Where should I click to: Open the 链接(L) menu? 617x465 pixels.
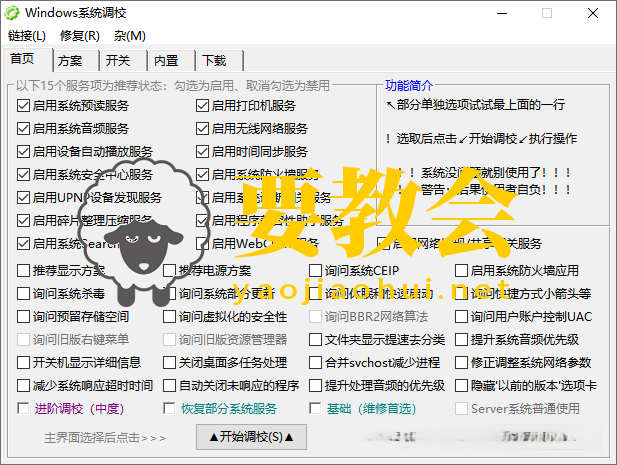[27, 36]
